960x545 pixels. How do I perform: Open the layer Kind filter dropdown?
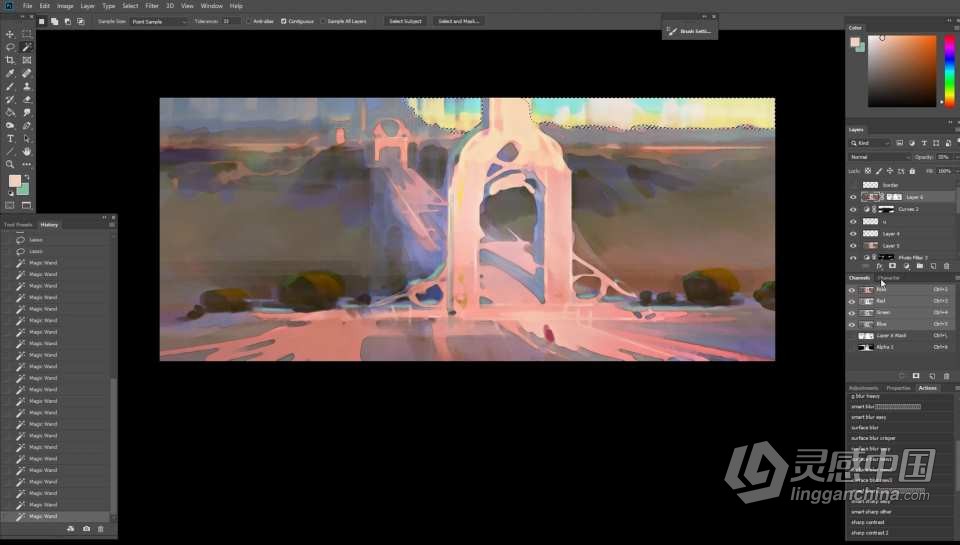(x=870, y=143)
